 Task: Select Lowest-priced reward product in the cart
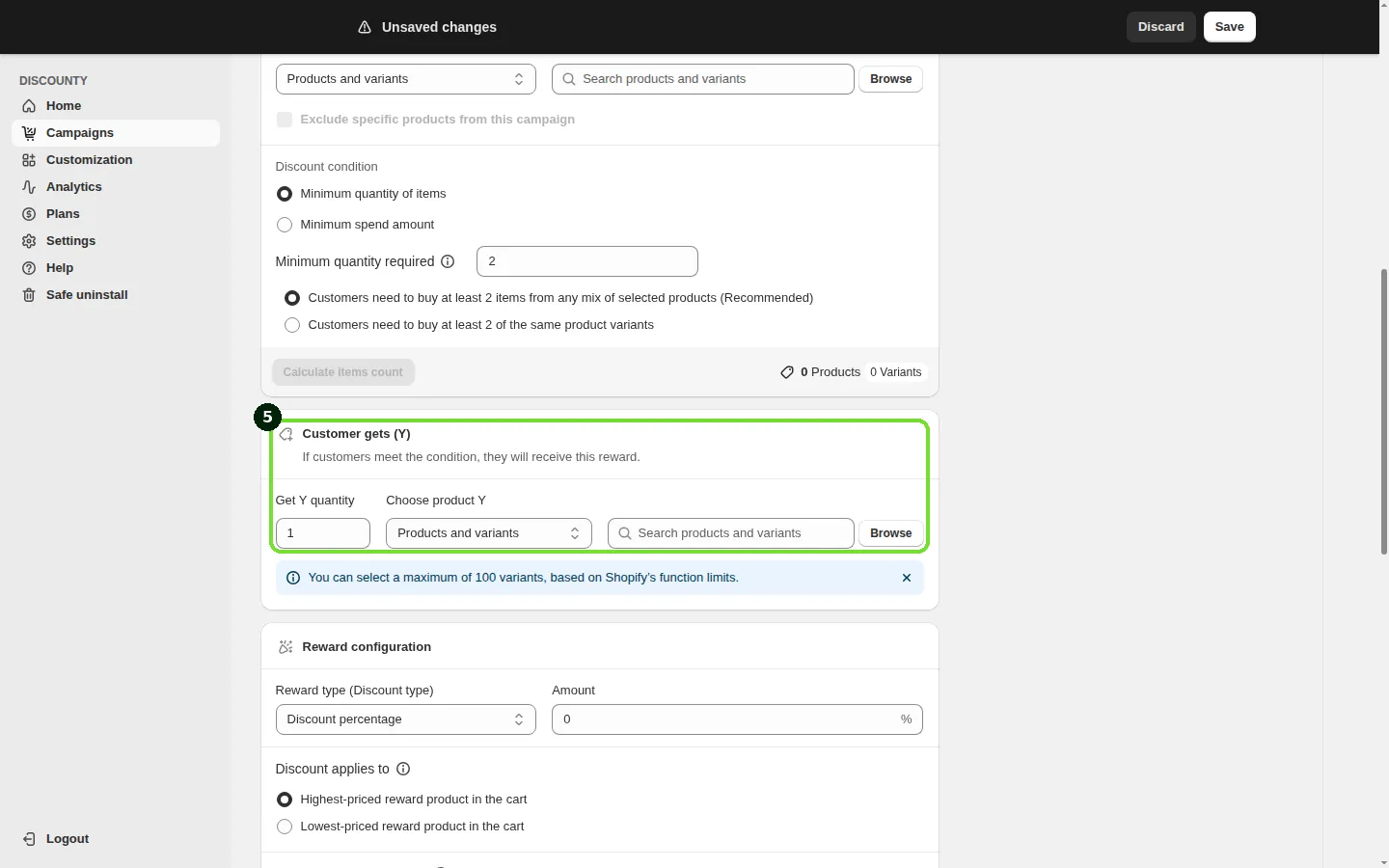coord(285,827)
